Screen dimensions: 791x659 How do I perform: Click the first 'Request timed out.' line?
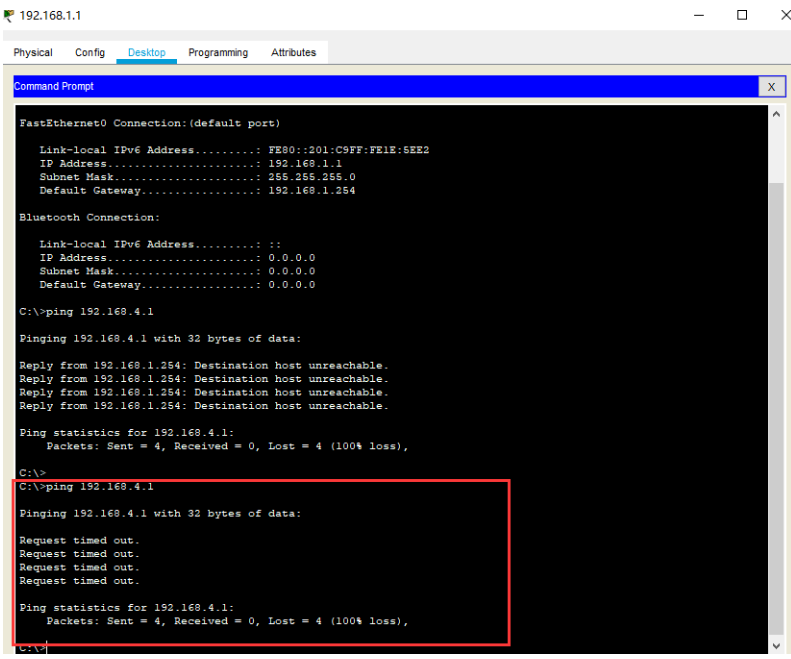point(79,540)
